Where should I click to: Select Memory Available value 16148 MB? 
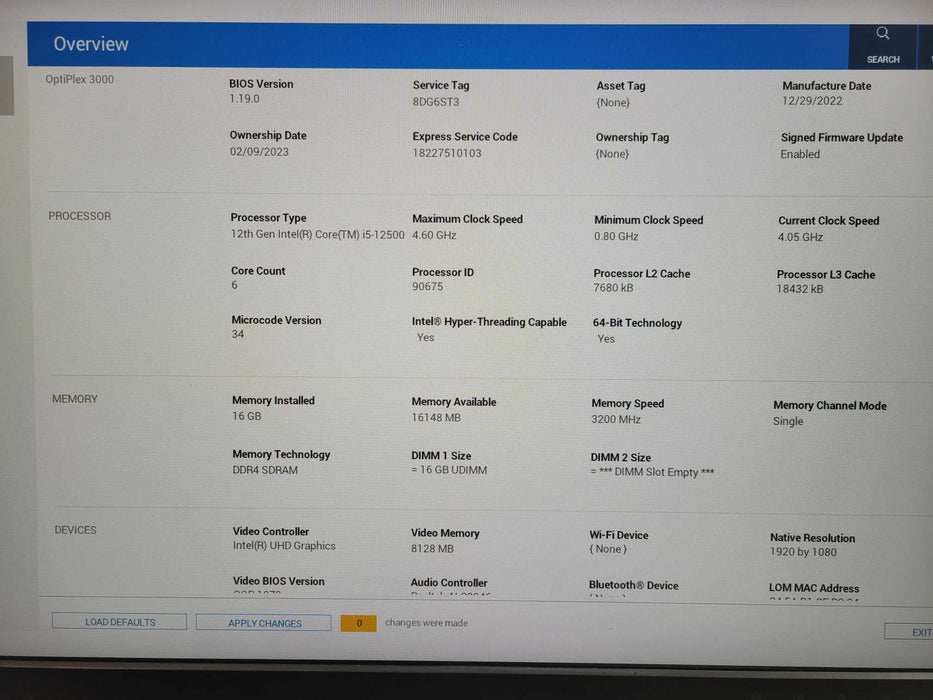[x=436, y=418]
